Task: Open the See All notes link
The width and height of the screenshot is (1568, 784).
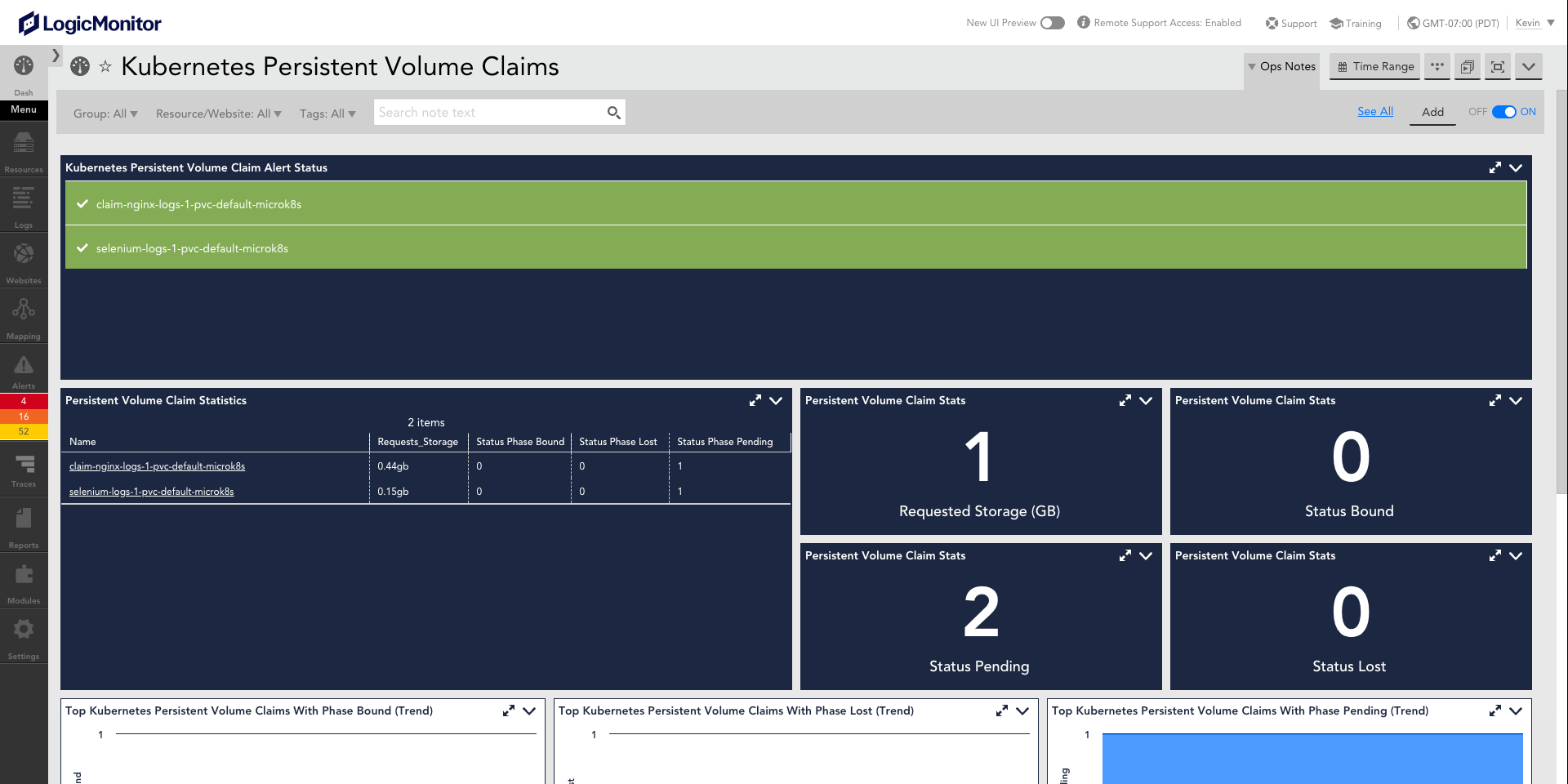Action: (1375, 112)
